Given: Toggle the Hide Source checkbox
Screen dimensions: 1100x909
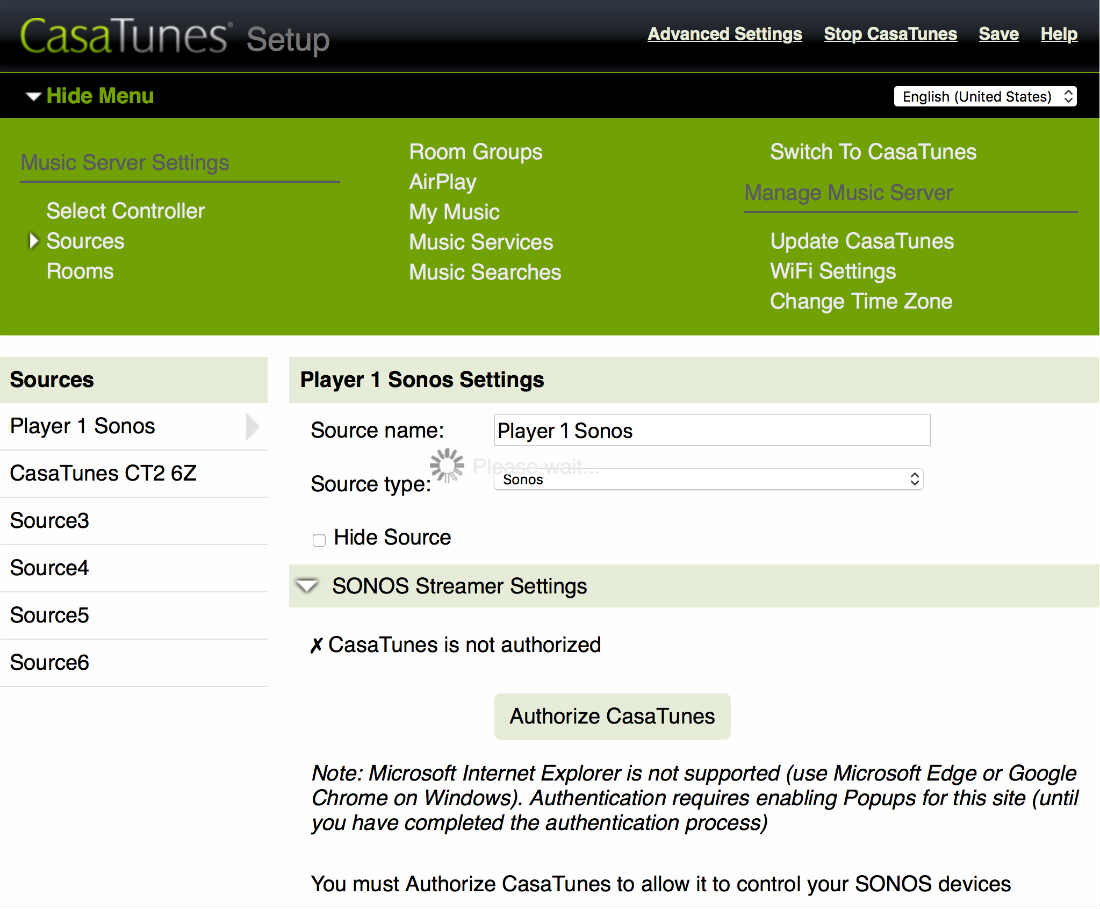Looking at the screenshot, I should (x=319, y=539).
